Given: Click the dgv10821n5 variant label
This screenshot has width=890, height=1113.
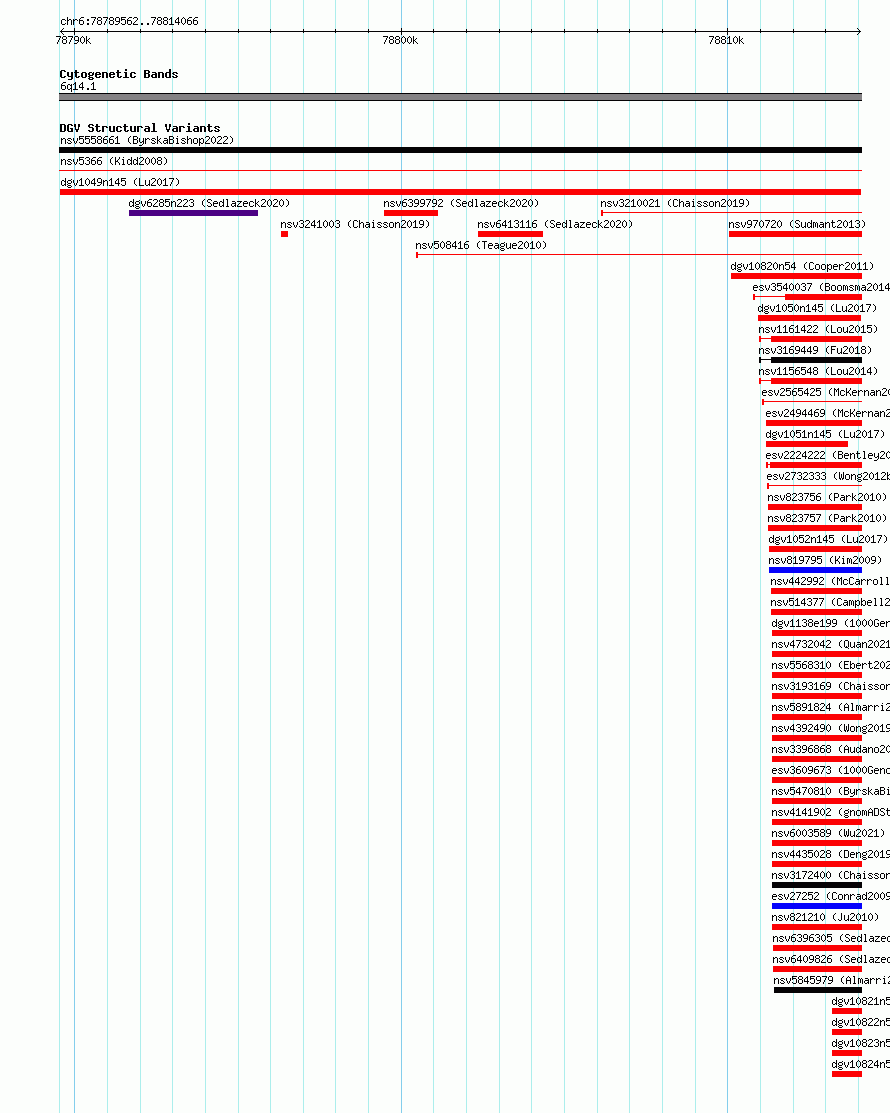Looking at the screenshot, I should coord(860,1002).
